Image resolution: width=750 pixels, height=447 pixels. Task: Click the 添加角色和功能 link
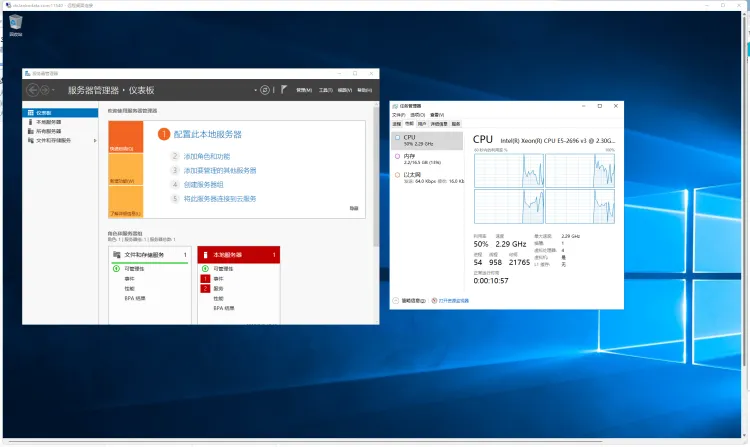click(206, 157)
